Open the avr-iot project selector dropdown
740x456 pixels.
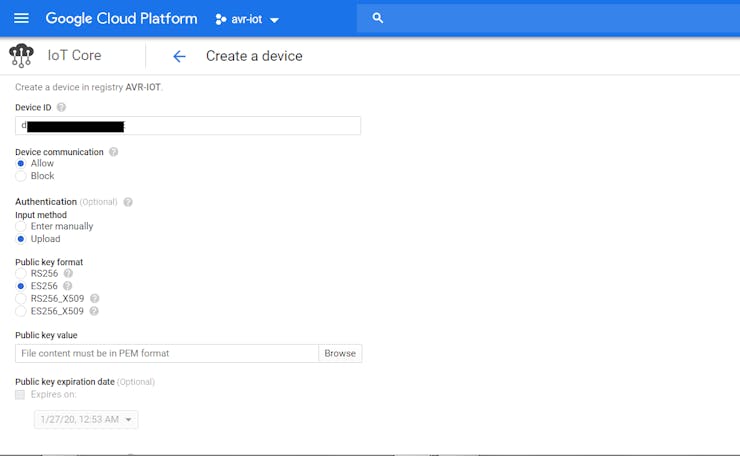[248, 19]
